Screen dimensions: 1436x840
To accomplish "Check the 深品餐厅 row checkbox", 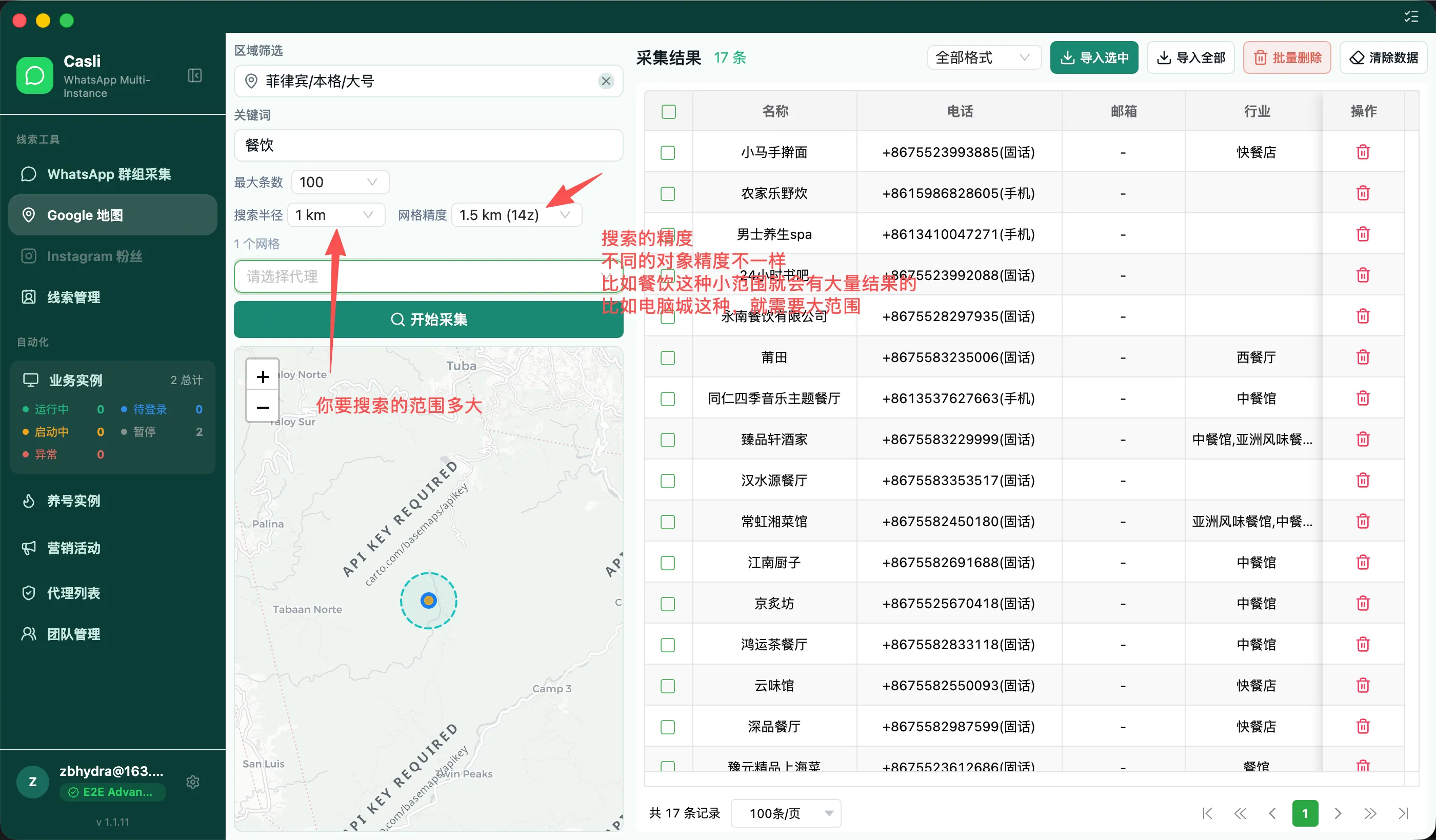I will pos(667,727).
